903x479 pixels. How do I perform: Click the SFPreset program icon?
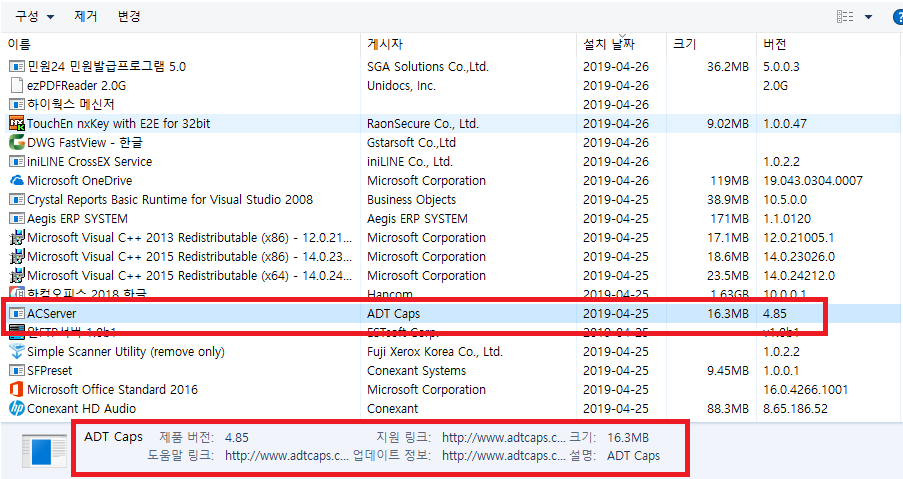pos(17,371)
